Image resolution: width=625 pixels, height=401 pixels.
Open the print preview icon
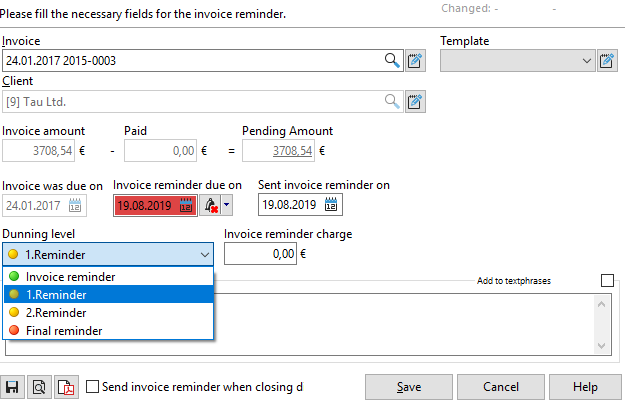tap(40, 387)
